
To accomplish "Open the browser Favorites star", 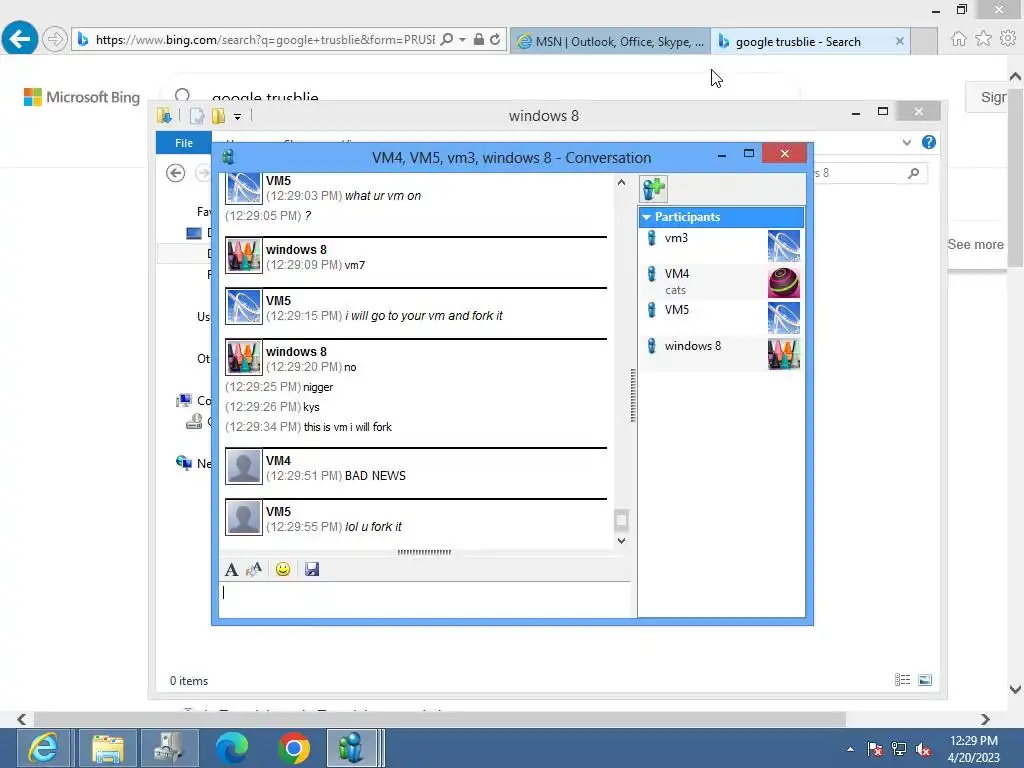I will (984, 39).
